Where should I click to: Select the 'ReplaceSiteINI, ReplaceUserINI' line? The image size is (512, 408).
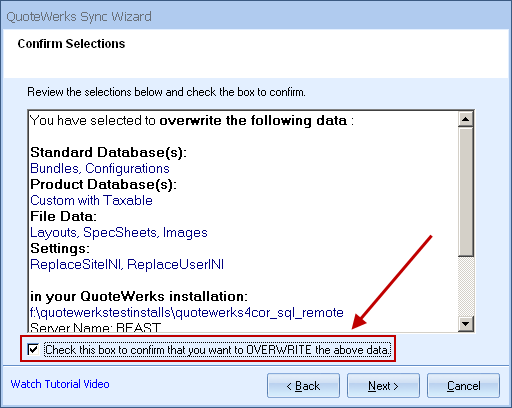[127, 265]
